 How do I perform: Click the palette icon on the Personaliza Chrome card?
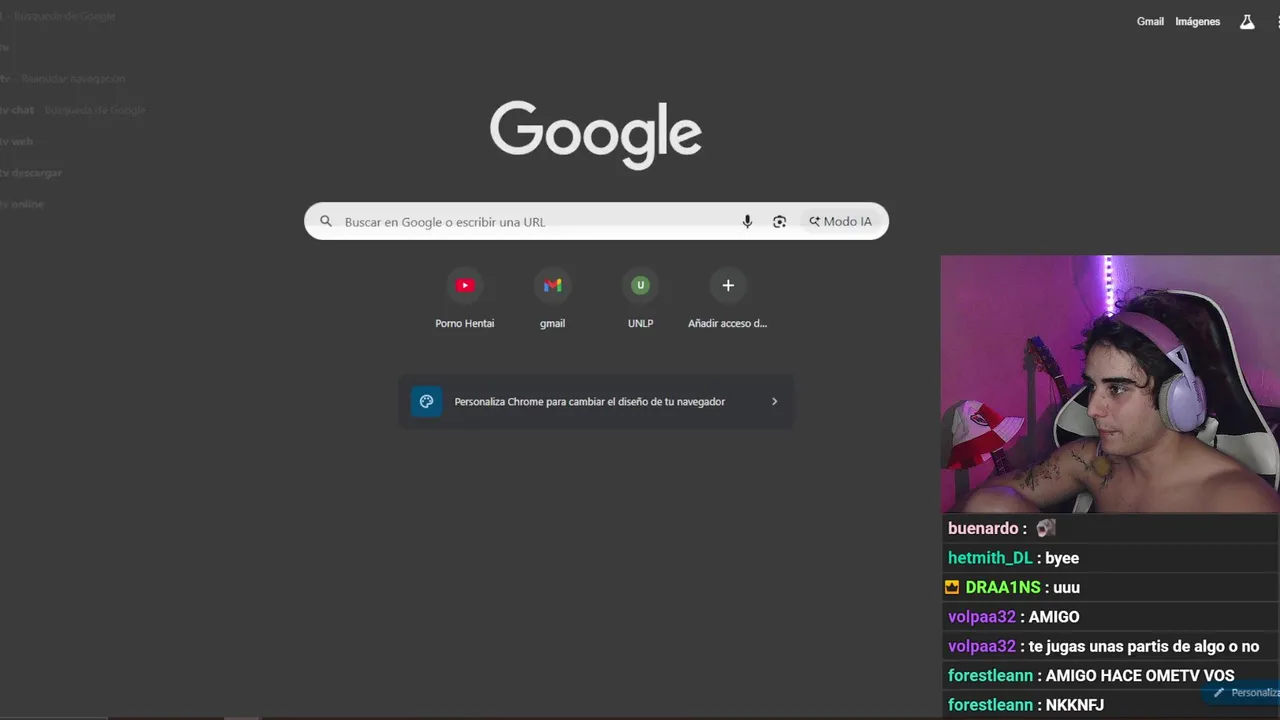tap(427, 402)
